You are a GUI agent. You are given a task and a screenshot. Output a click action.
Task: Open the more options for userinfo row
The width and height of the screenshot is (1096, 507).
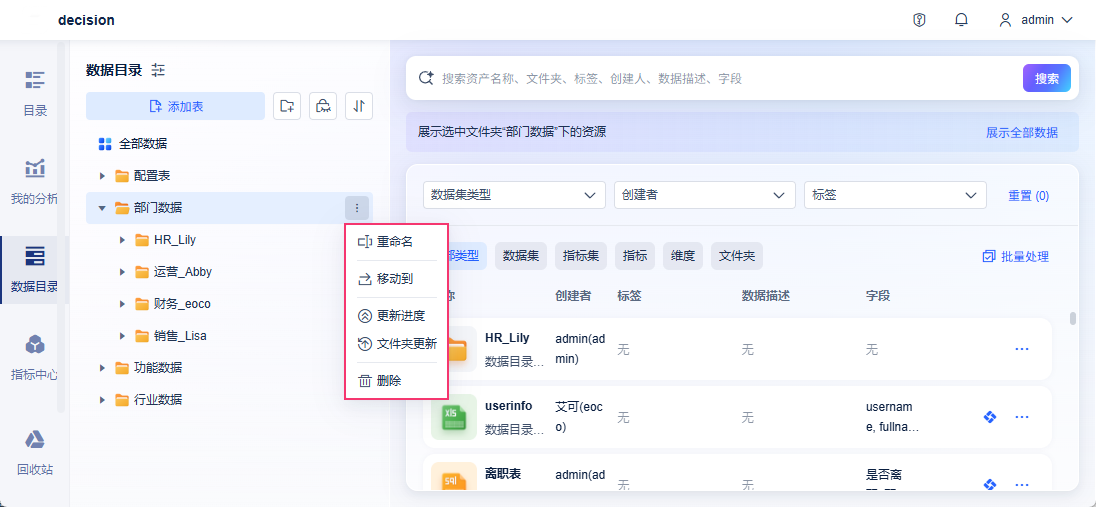[1022, 417]
